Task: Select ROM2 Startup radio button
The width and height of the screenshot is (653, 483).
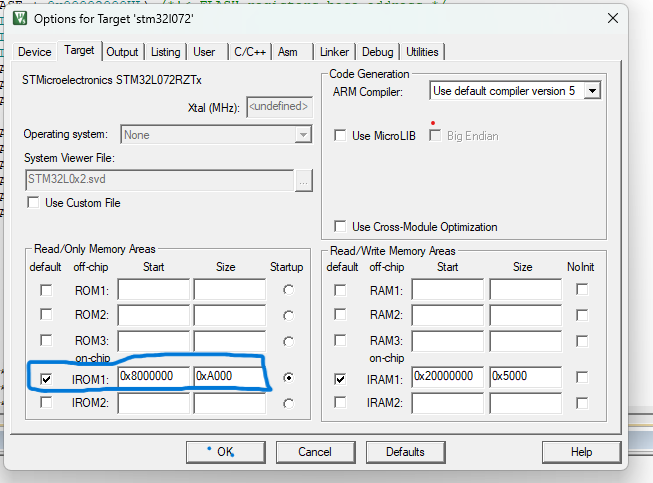Action: [288, 316]
